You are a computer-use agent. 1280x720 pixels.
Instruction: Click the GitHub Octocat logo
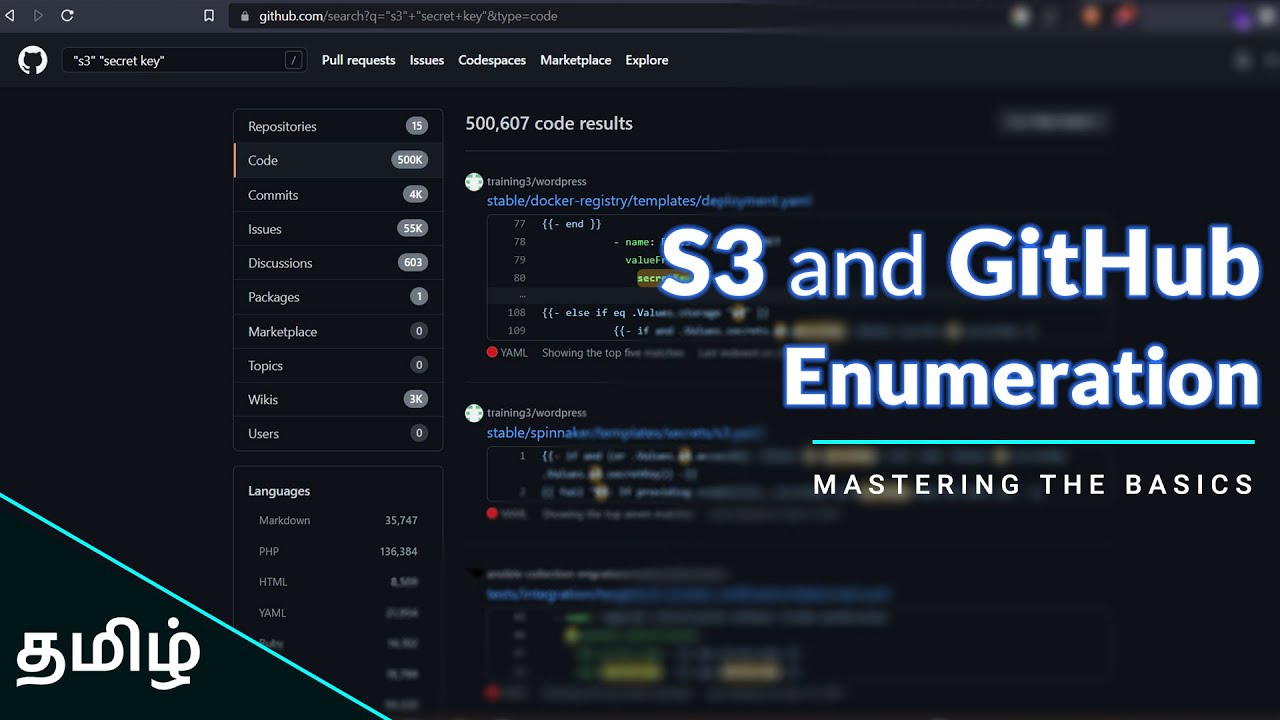click(x=33, y=60)
